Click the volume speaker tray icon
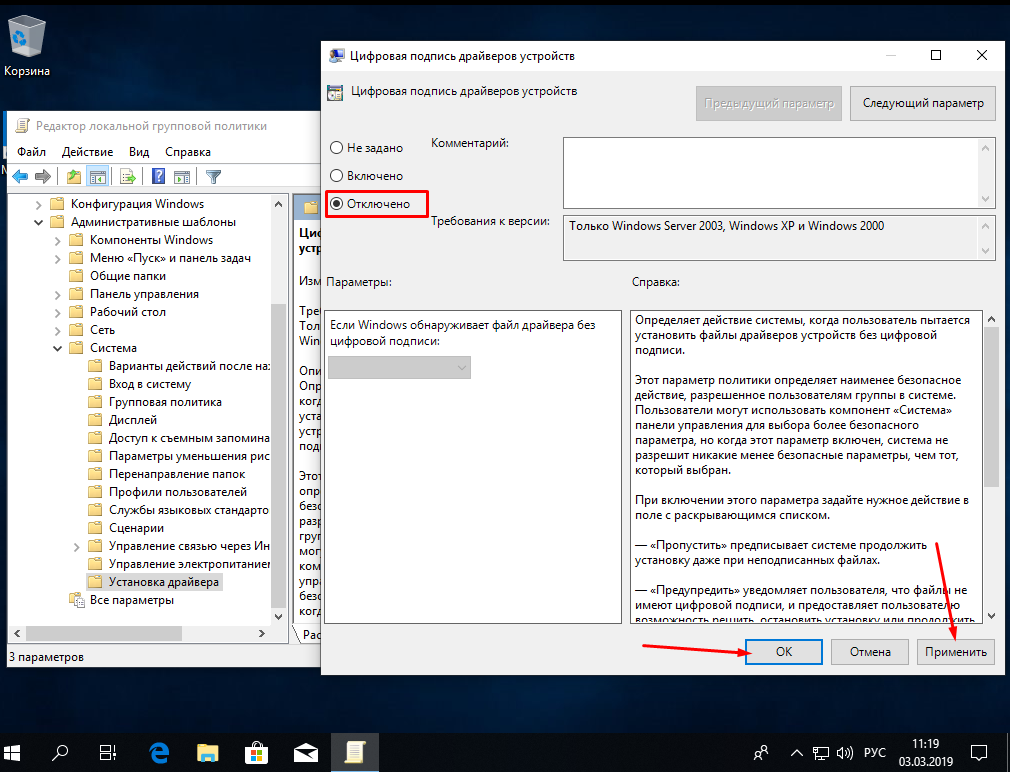The image size is (1010, 772). (844, 752)
